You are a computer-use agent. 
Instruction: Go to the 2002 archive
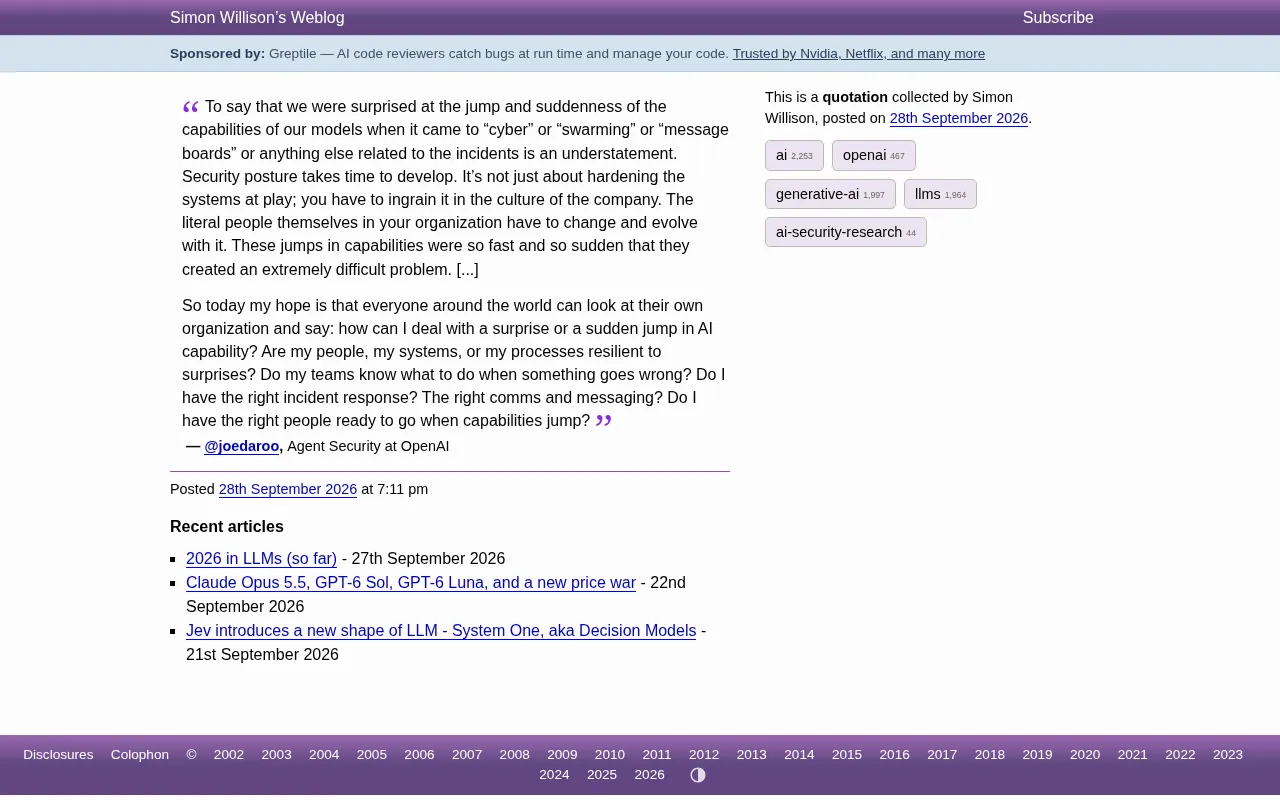(x=229, y=755)
